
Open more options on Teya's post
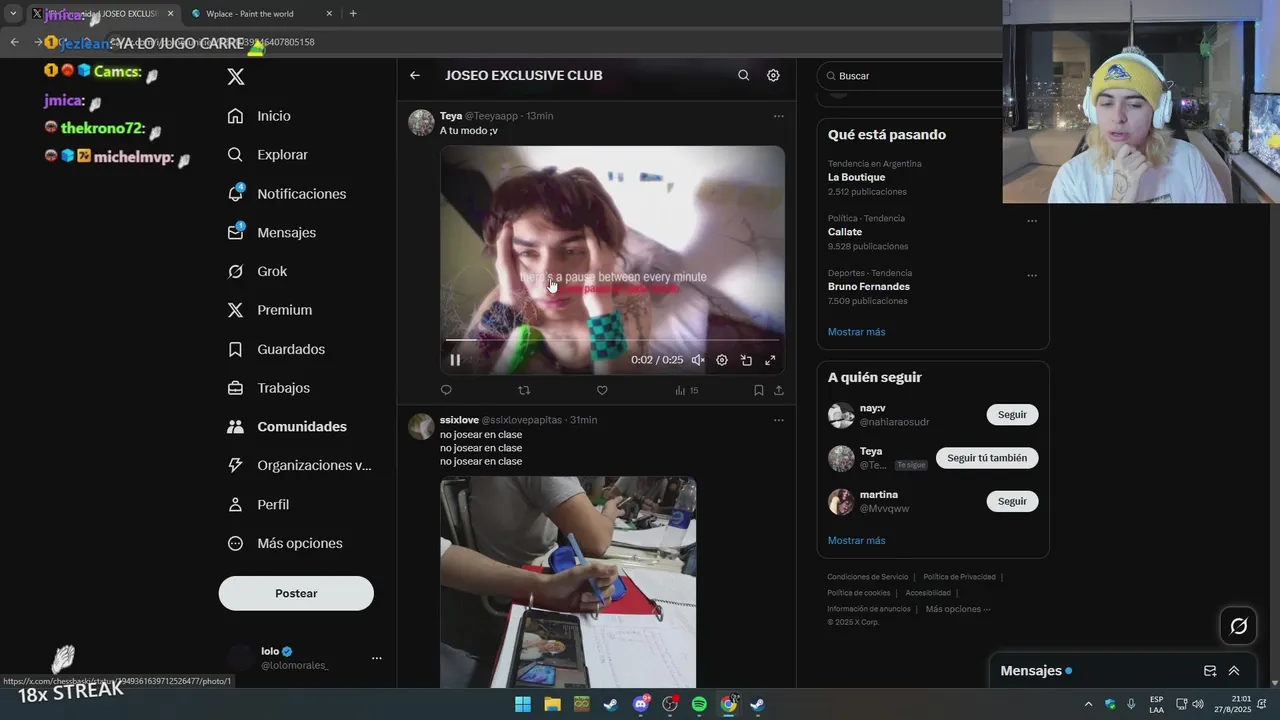(x=778, y=116)
